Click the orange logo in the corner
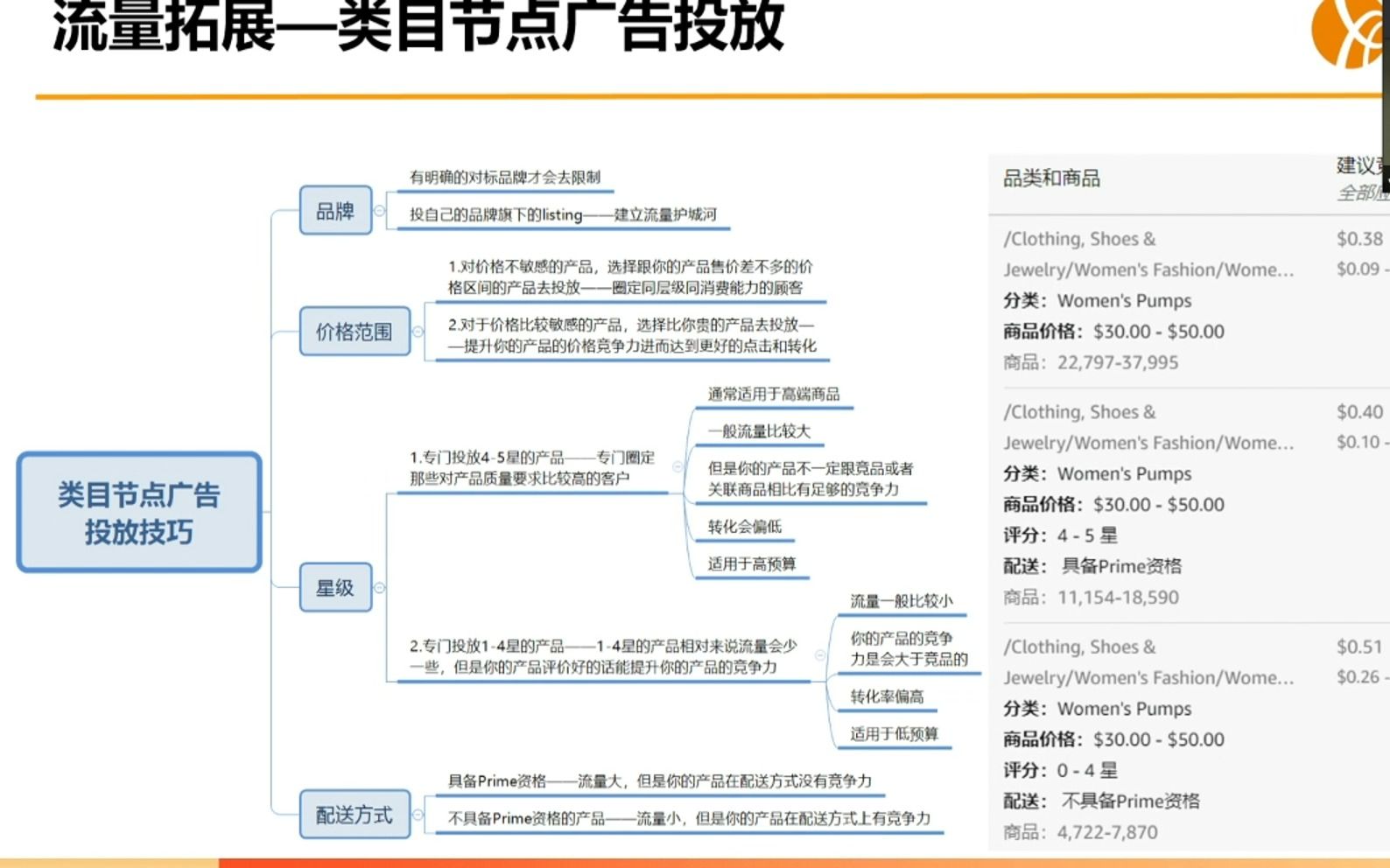This screenshot has height=868, width=1390. pos(1348,31)
